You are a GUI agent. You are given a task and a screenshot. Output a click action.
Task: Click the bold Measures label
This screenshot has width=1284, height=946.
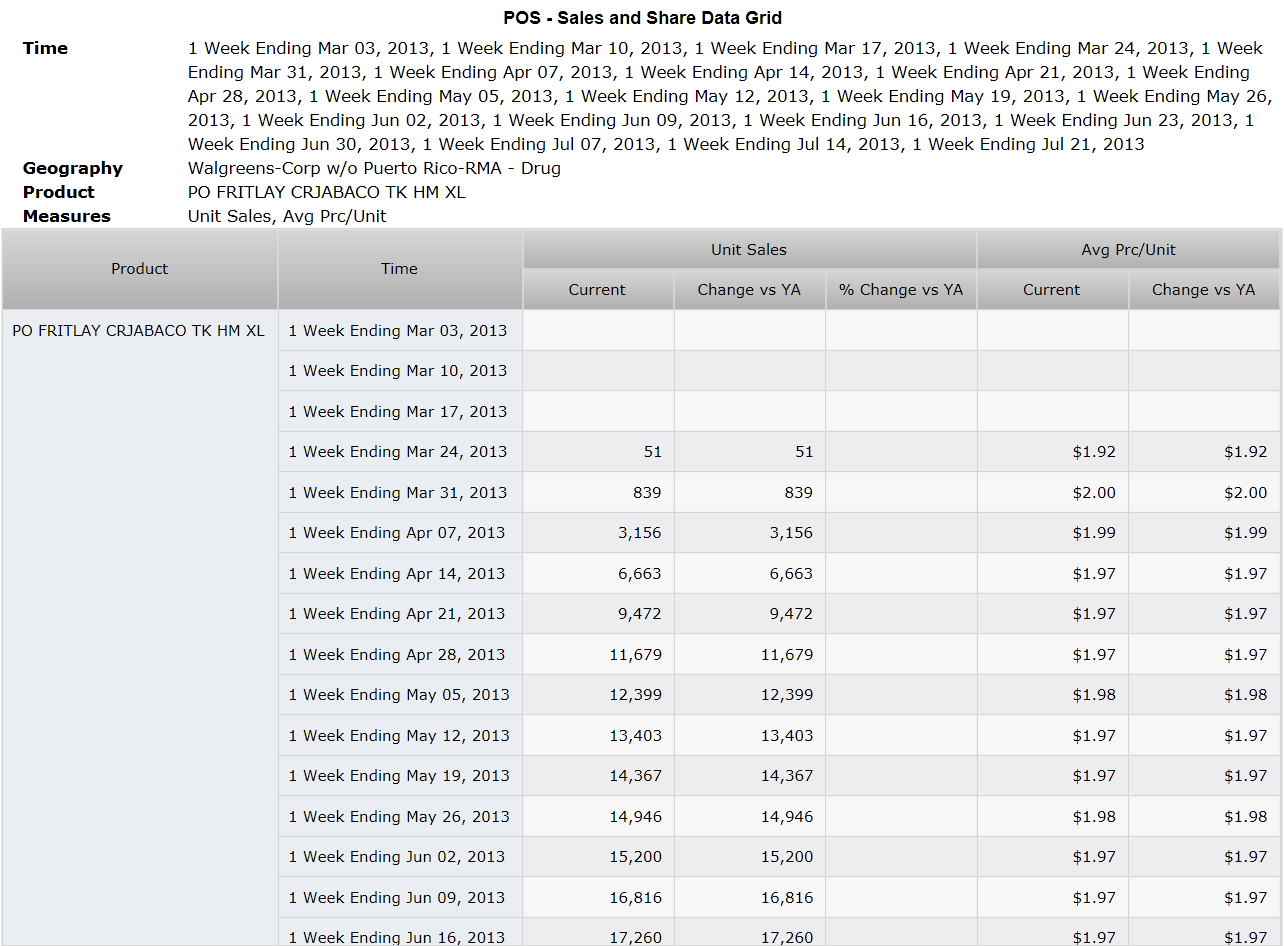point(67,216)
